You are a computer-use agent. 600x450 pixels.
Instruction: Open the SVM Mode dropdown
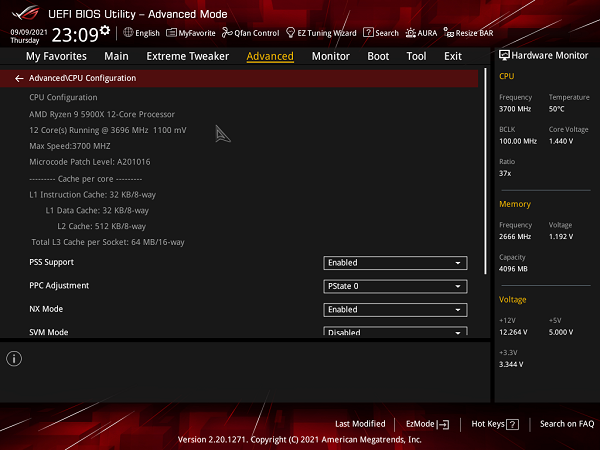tap(395, 331)
